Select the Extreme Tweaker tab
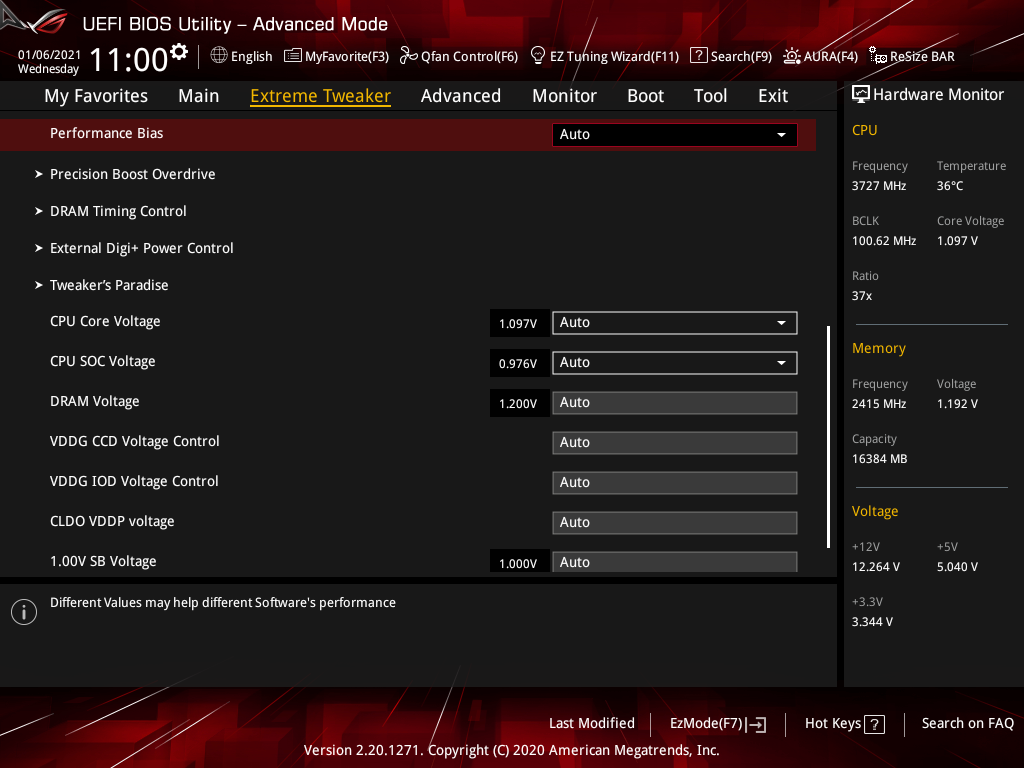1024x768 pixels. pyautogui.click(x=321, y=96)
